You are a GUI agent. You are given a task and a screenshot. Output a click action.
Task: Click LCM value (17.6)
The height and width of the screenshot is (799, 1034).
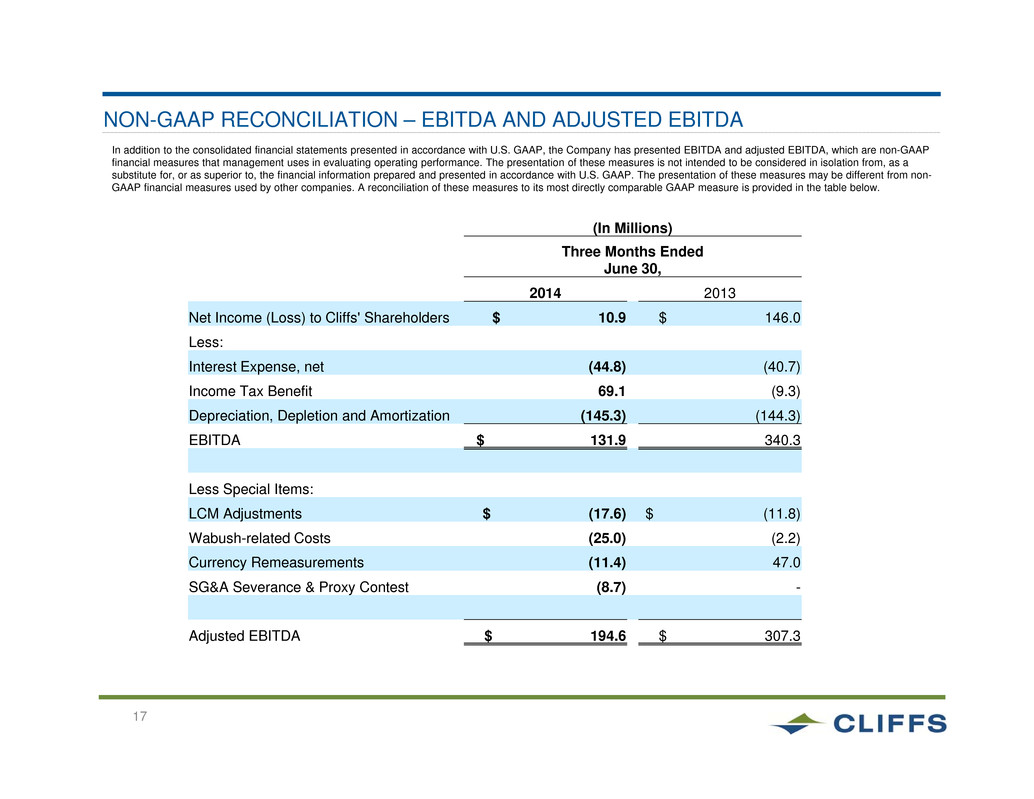point(607,514)
